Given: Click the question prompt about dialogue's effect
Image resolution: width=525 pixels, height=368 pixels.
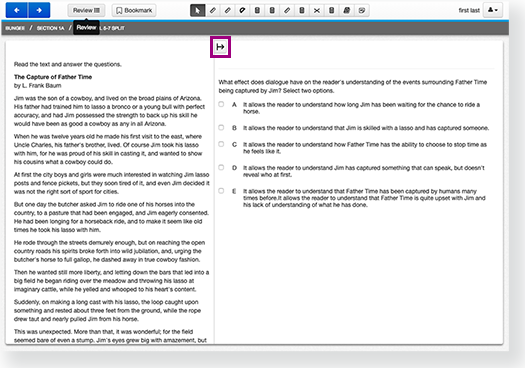Looking at the screenshot, I should point(353,86).
